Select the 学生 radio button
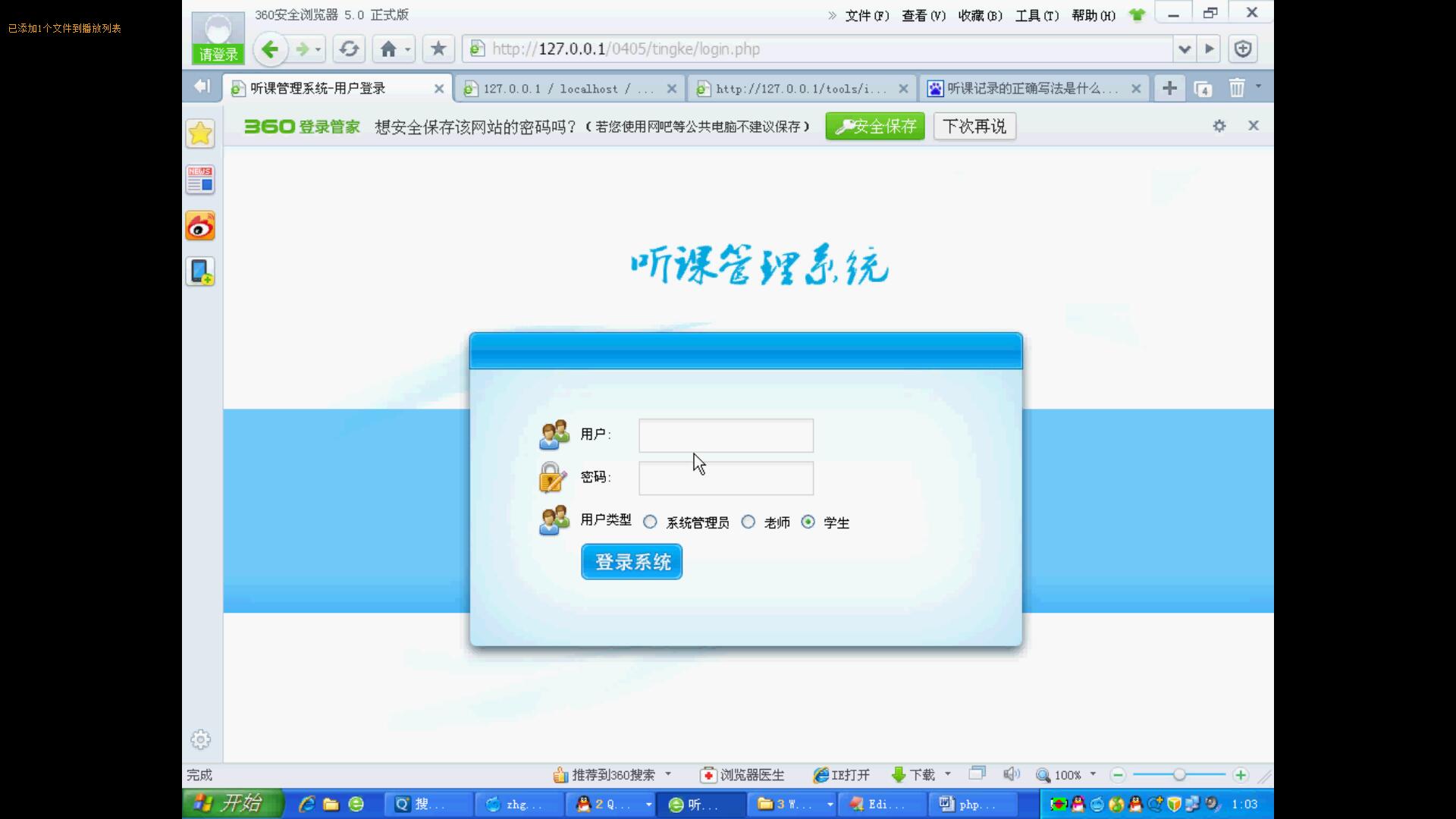Viewport: 1456px width, 819px height. 808,522
